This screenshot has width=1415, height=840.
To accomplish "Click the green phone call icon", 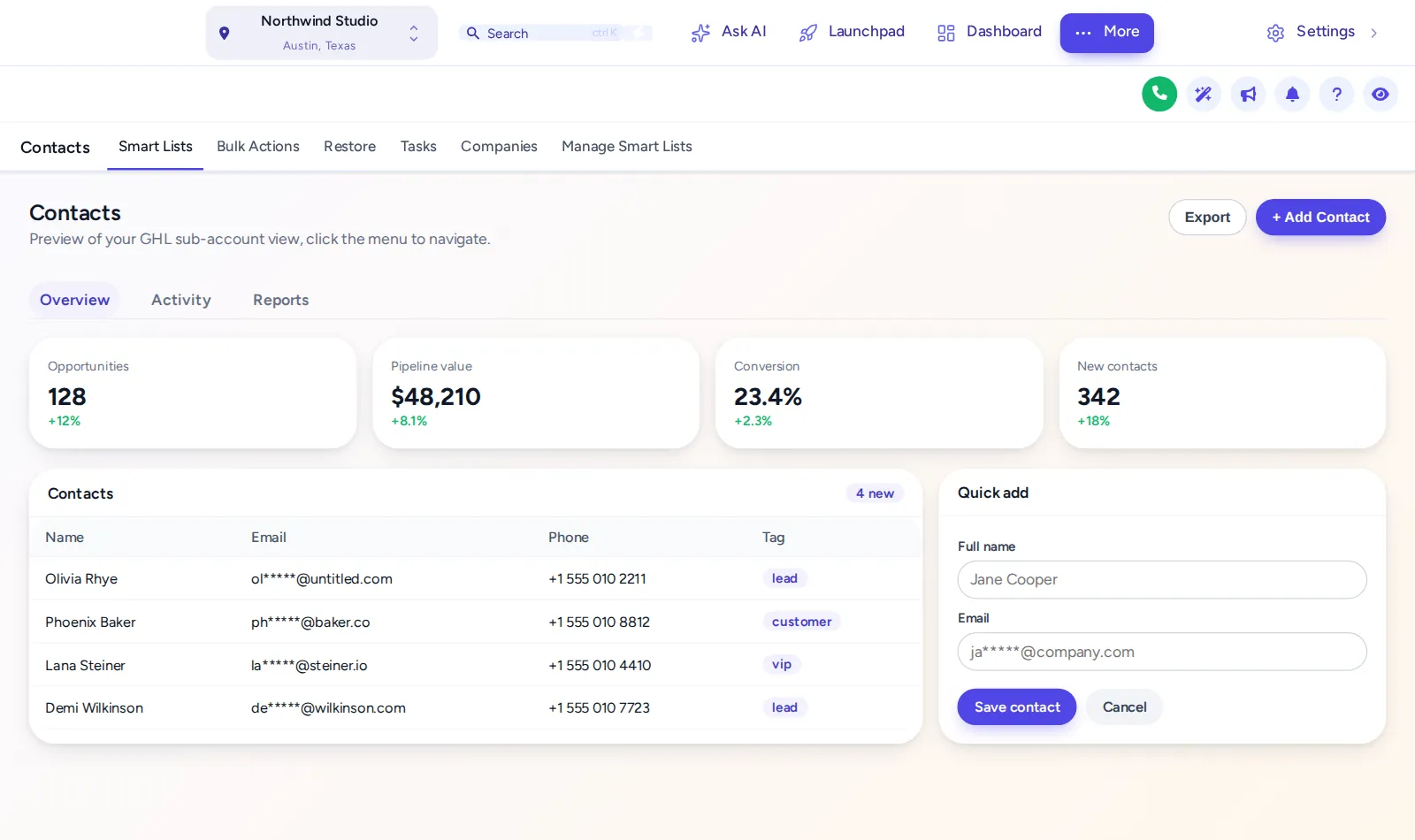I will point(1159,94).
